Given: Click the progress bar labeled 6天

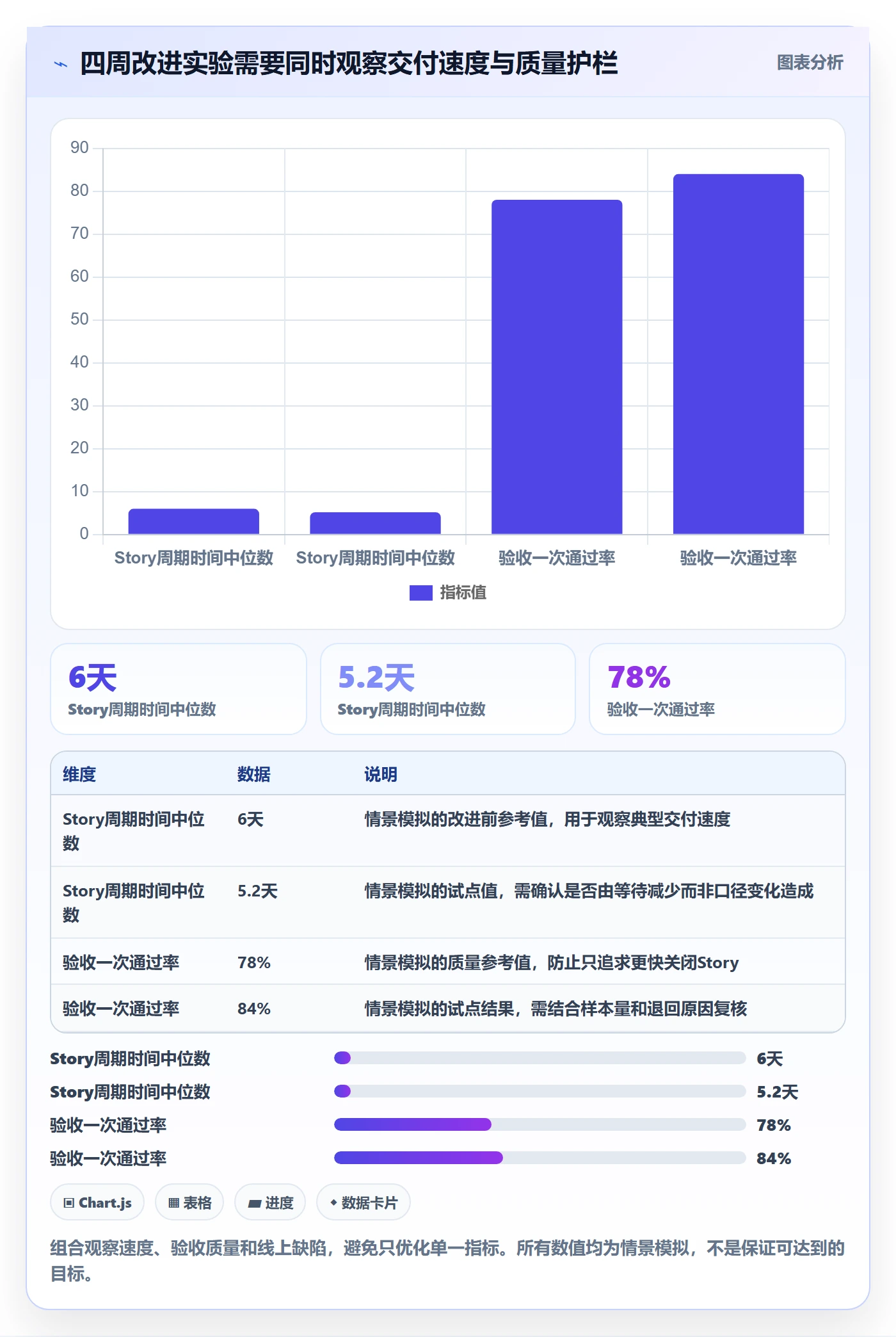Looking at the screenshot, I should click(540, 1058).
